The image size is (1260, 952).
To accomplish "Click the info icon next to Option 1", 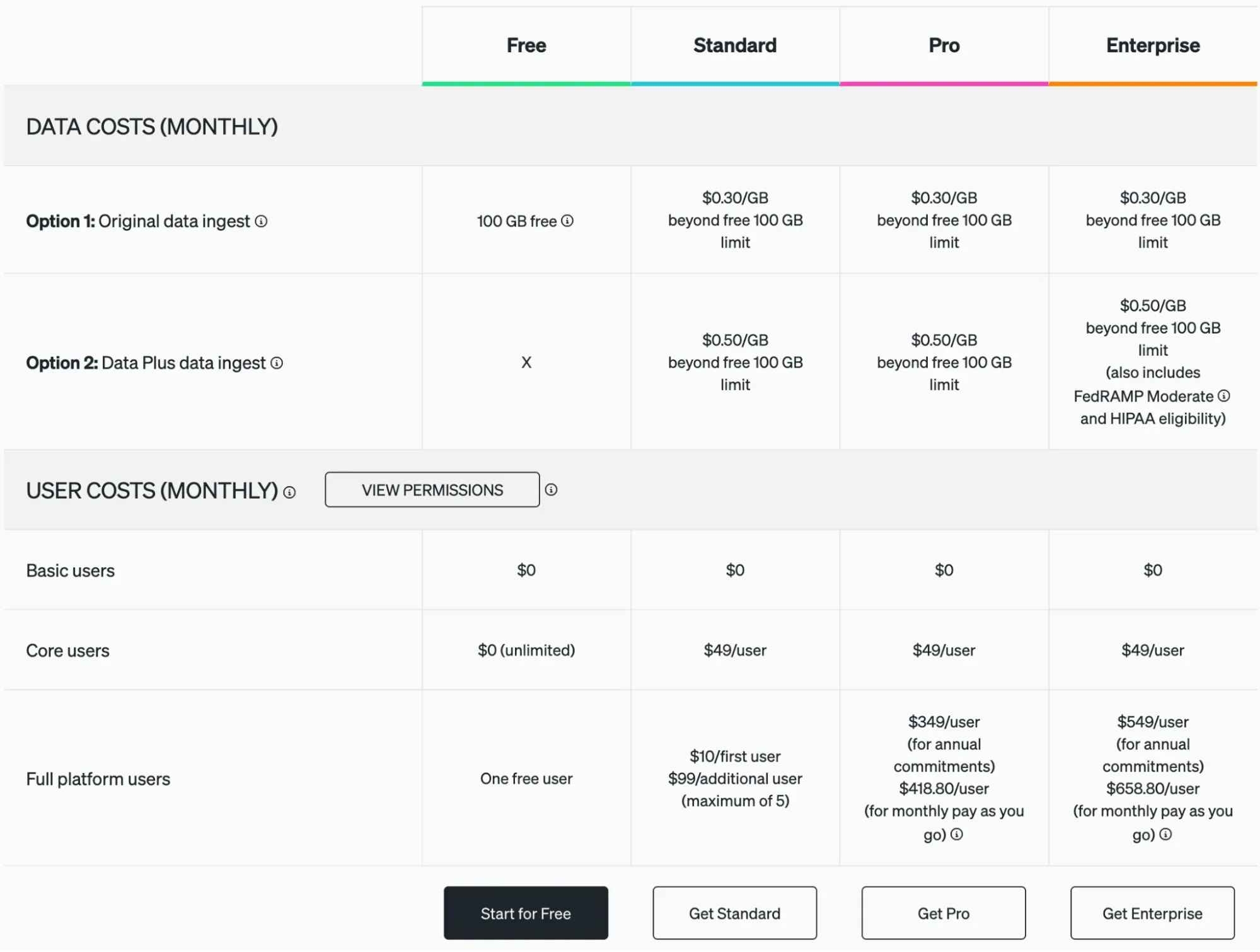I will [x=262, y=221].
